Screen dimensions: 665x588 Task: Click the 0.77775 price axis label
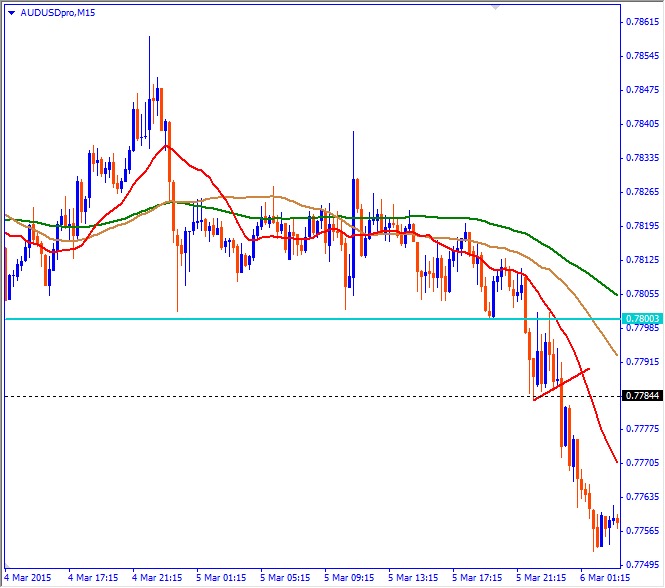coord(643,429)
